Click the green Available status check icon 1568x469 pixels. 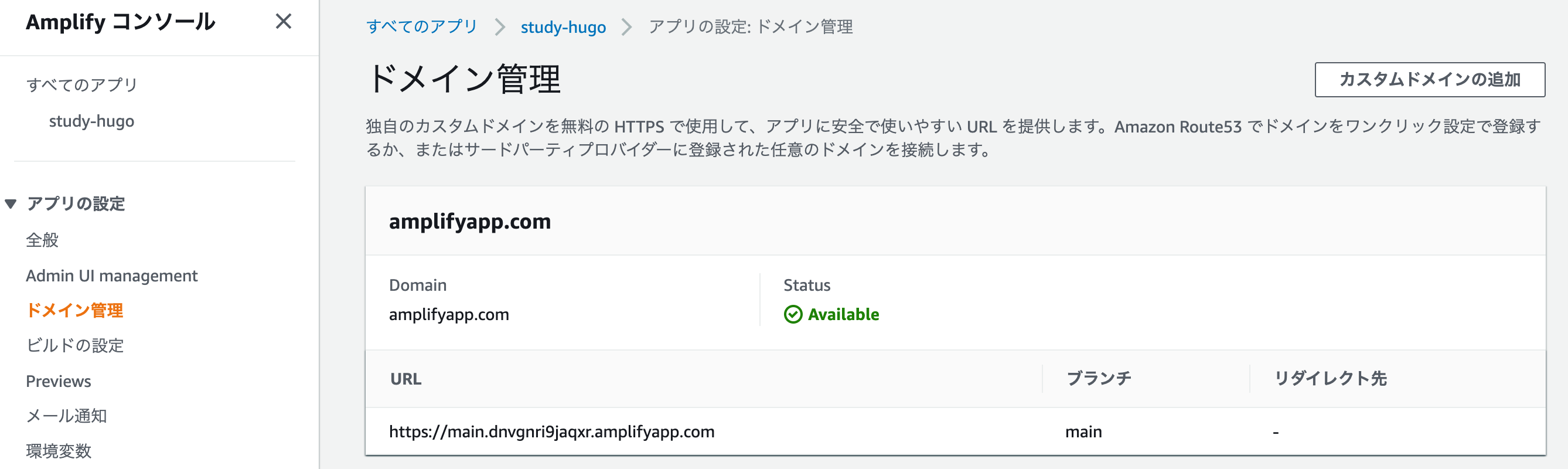click(793, 314)
